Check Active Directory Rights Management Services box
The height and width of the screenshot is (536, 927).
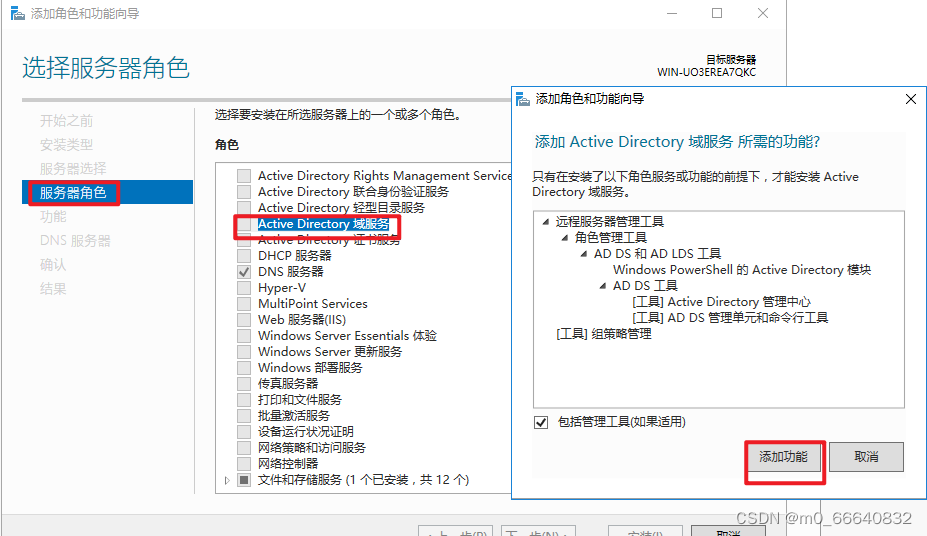[x=244, y=176]
